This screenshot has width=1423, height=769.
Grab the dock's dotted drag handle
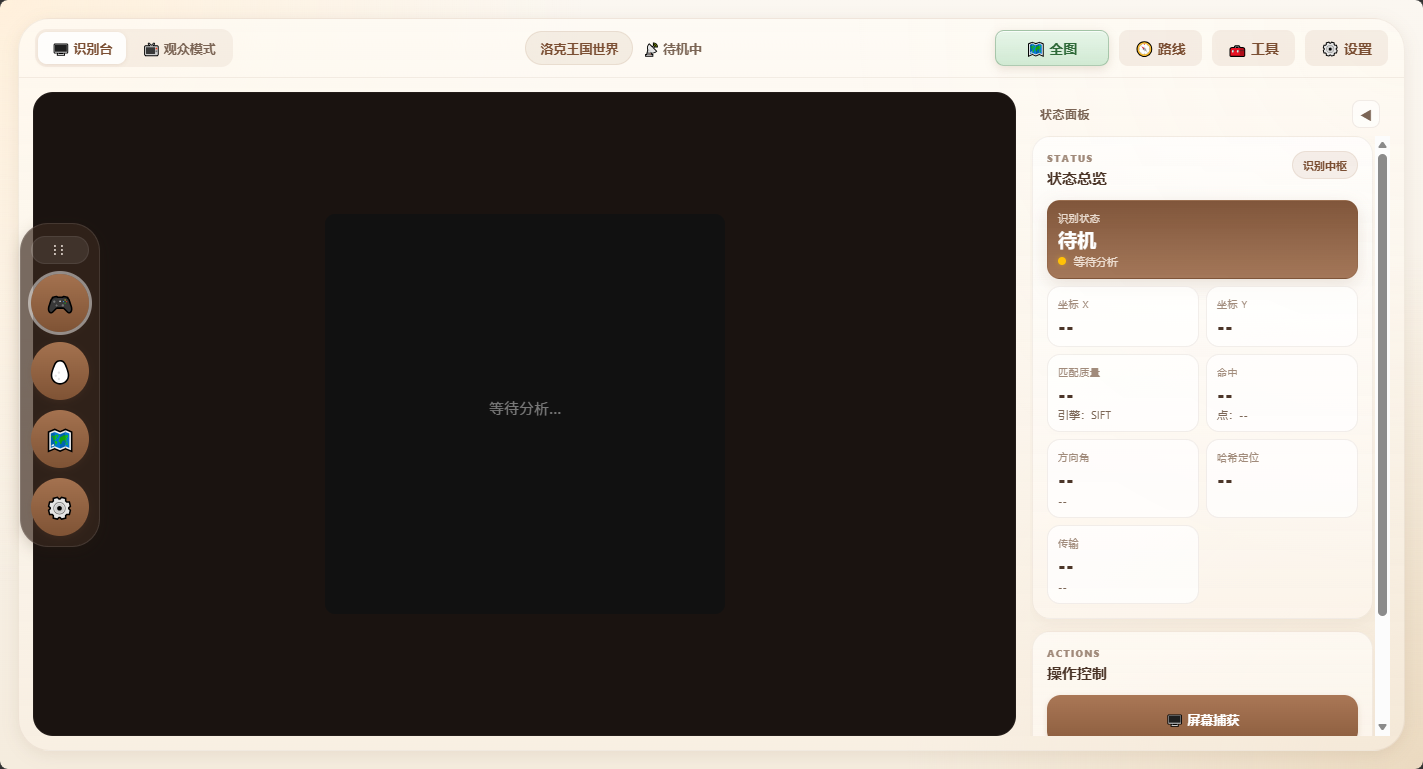pyautogui.click(x=59, y=250)
